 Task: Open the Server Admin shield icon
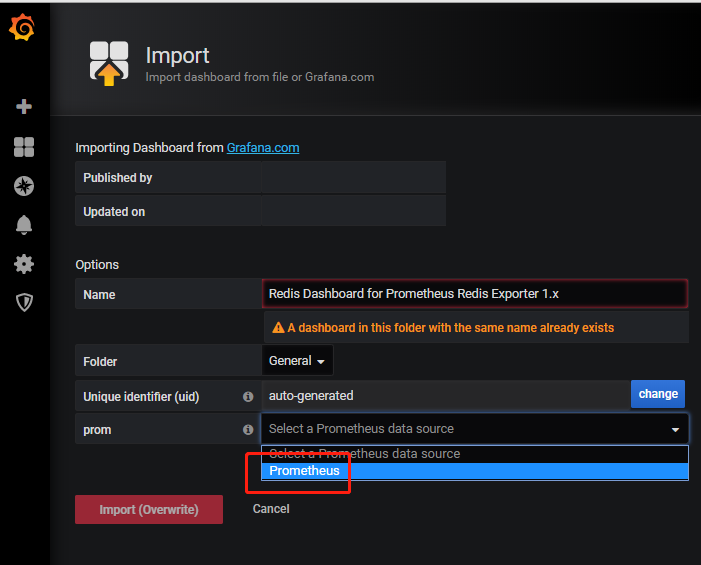point(24,303)
